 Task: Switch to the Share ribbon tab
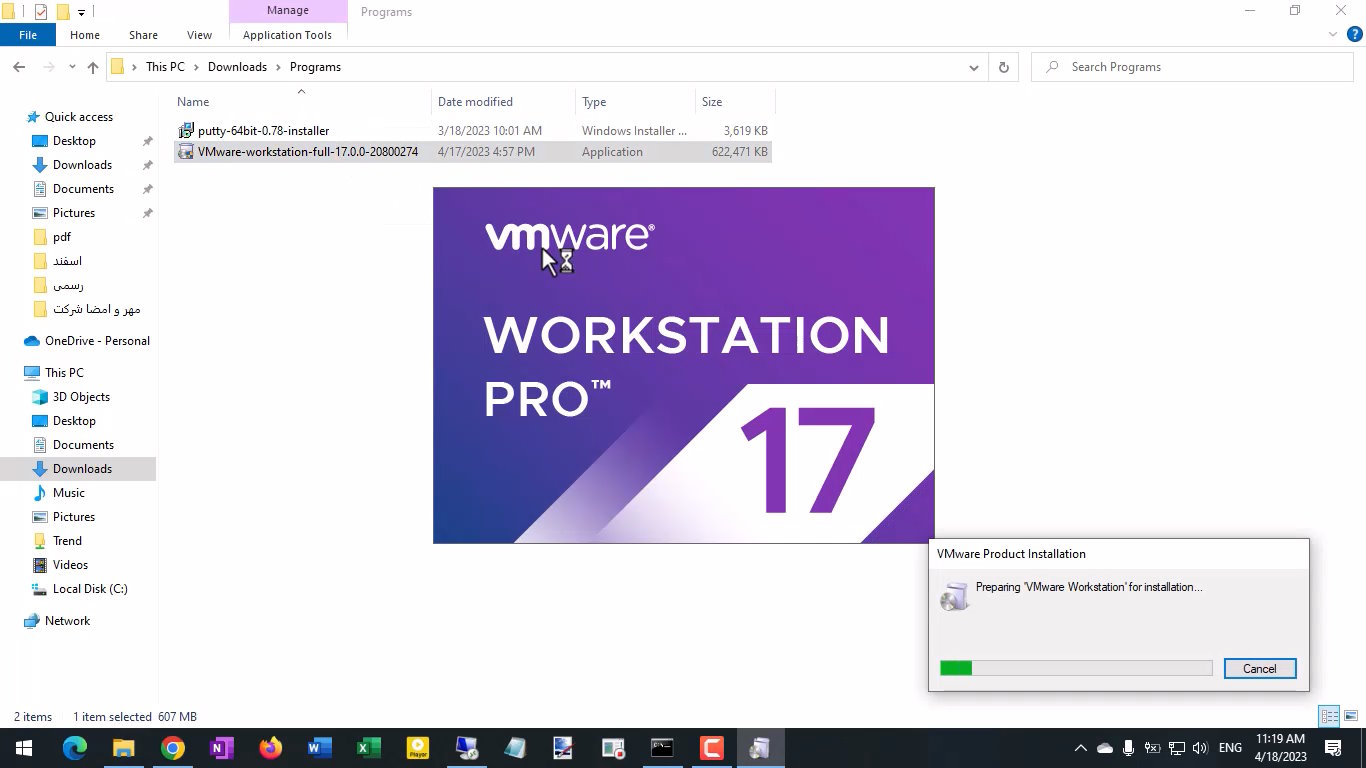[143, 35]
